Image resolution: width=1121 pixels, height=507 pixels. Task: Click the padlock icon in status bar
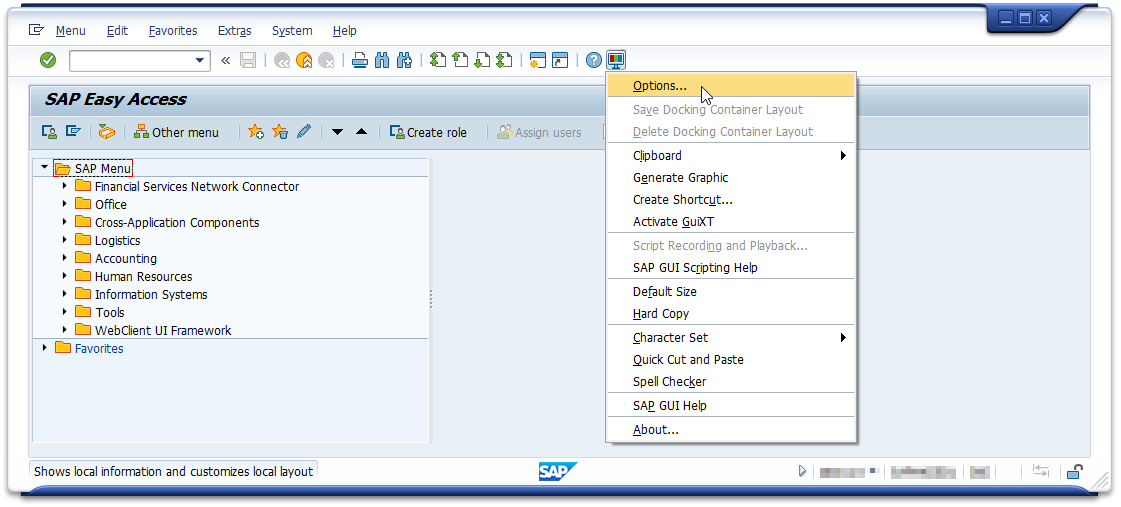(x=1074, y=471)
